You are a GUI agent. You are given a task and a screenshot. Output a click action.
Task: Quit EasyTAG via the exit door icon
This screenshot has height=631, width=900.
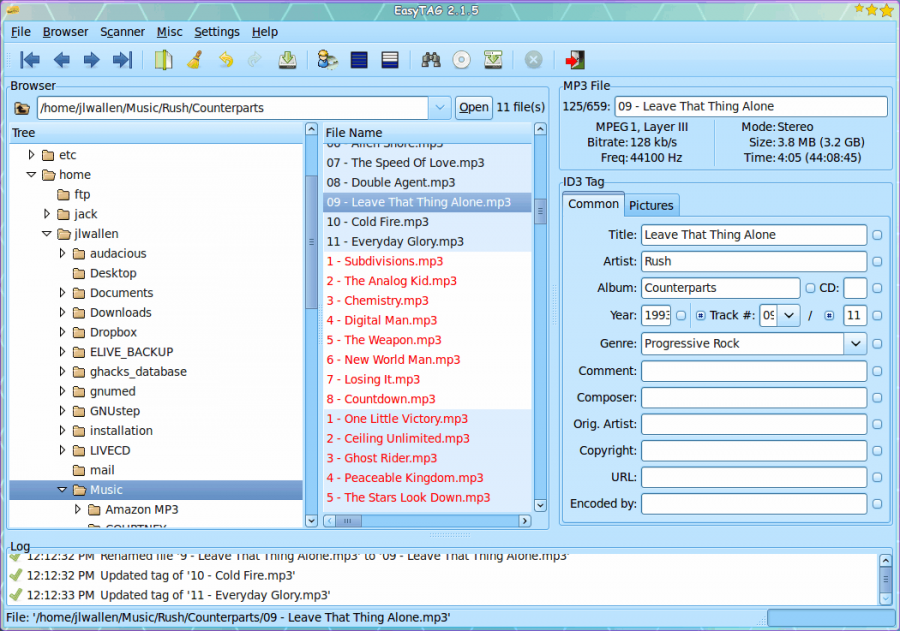[572, 60]
